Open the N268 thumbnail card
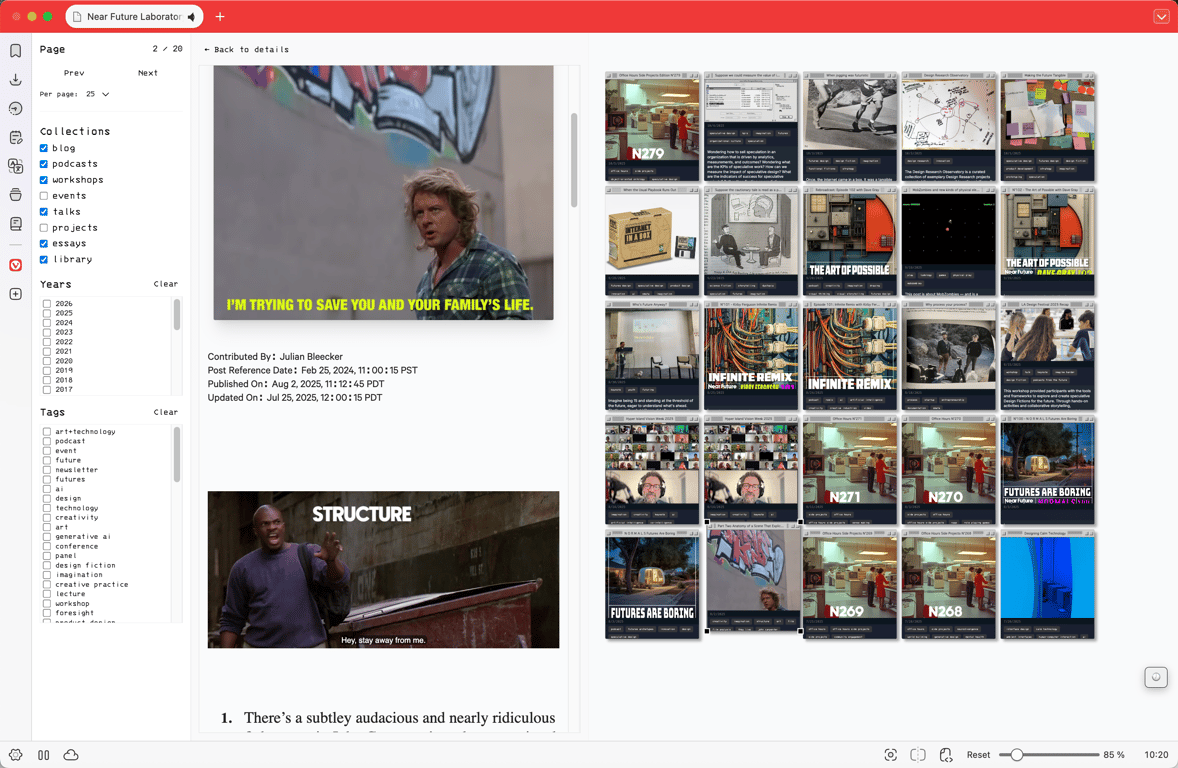The width and height of the screenshot is (1178, 768). [949, 585]
